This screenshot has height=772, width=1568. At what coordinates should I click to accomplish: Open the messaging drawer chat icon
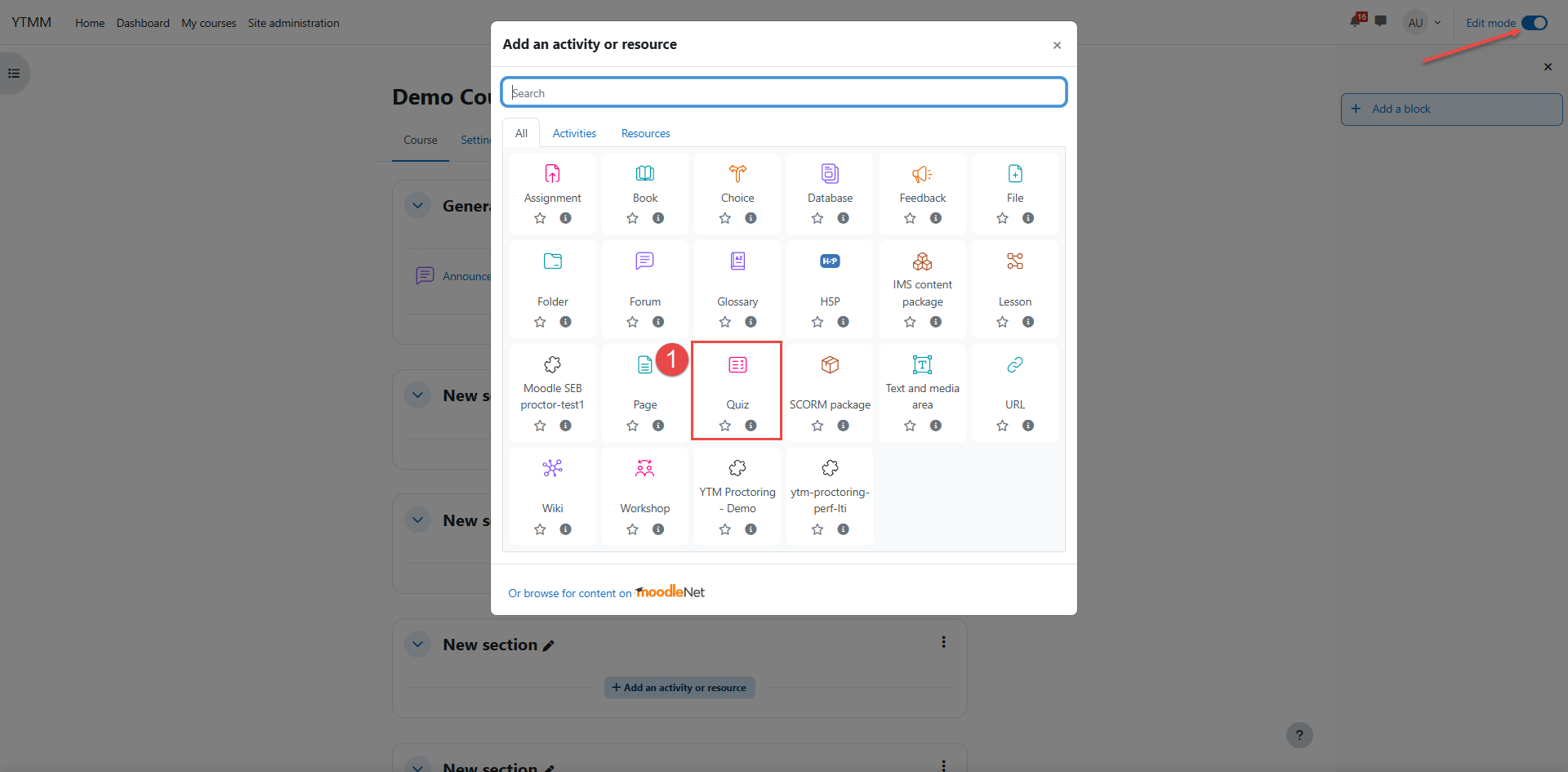tap(1381, 22)
